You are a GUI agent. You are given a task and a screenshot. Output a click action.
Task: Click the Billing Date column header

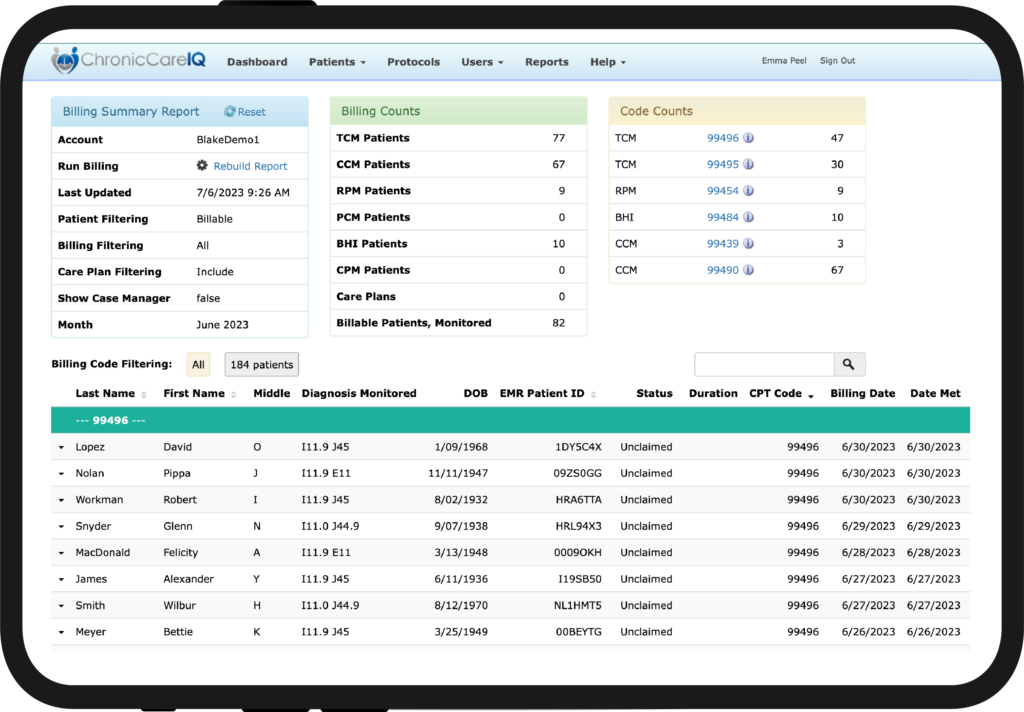click(x=862, y=393)
